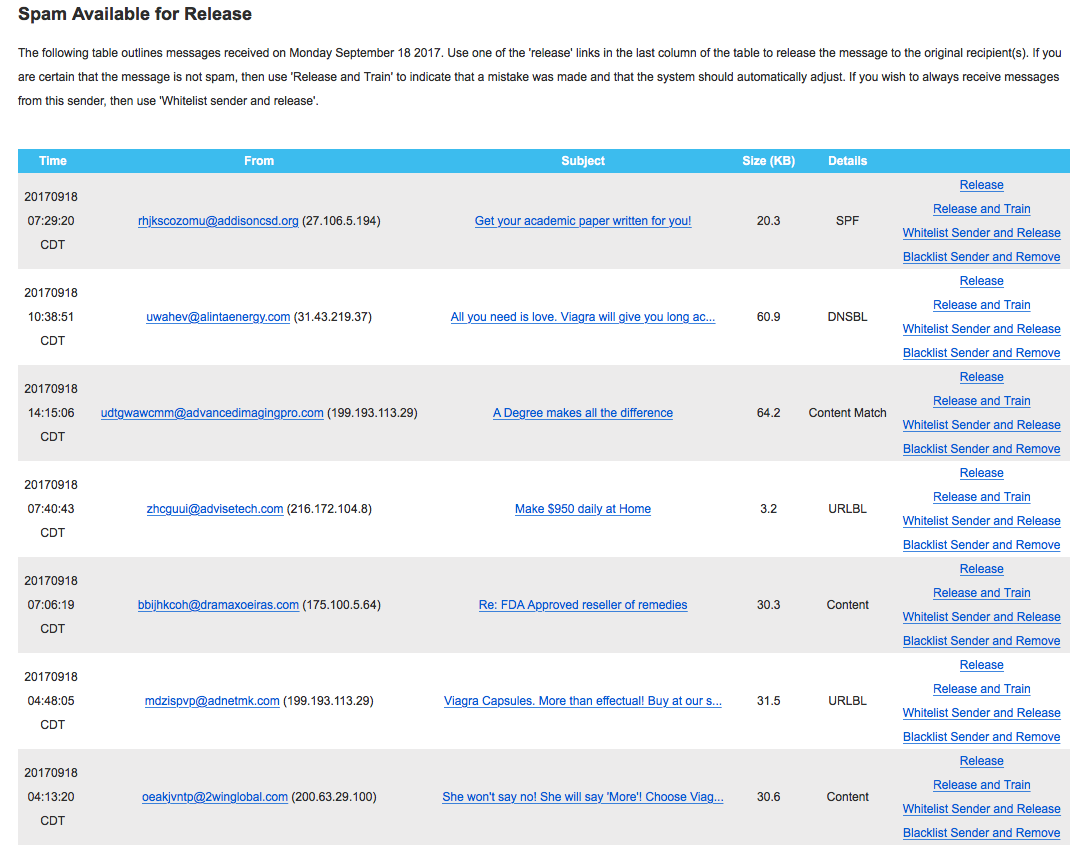The width and height of the screenshot is (1078, 849).
Task: Click the Details column header
Action: [848, 162]
